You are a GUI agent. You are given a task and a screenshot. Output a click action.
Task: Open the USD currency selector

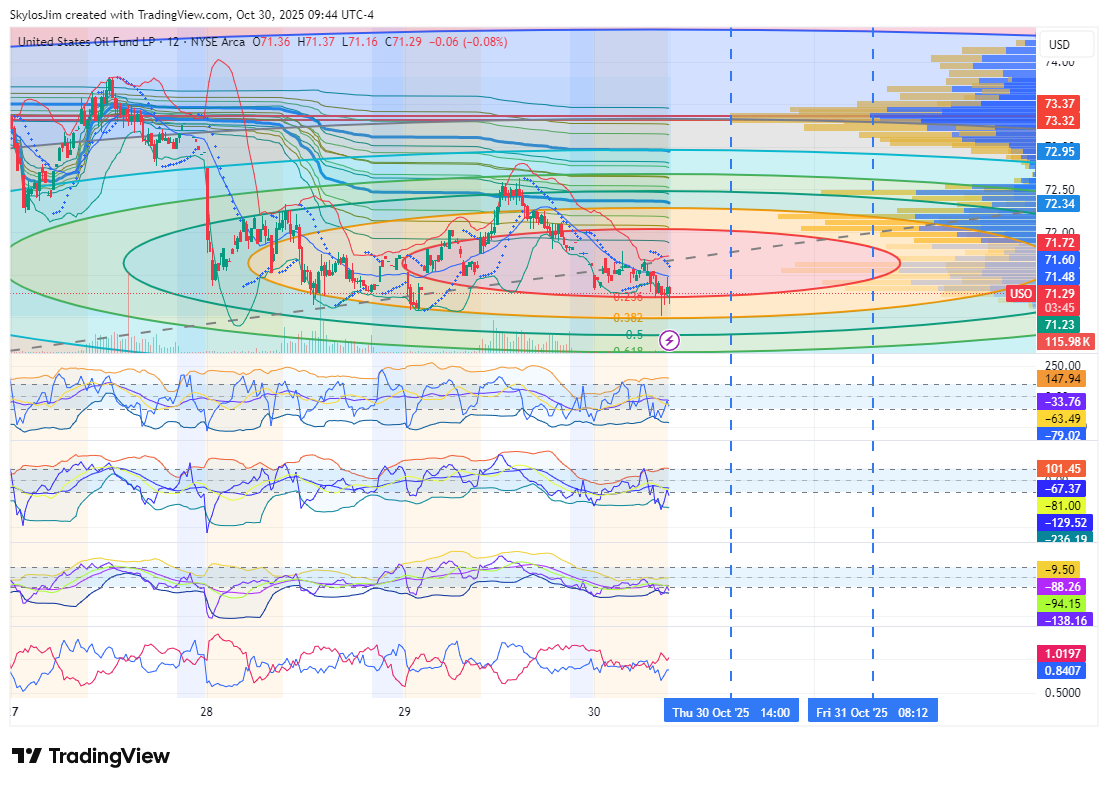[1058, 45]
